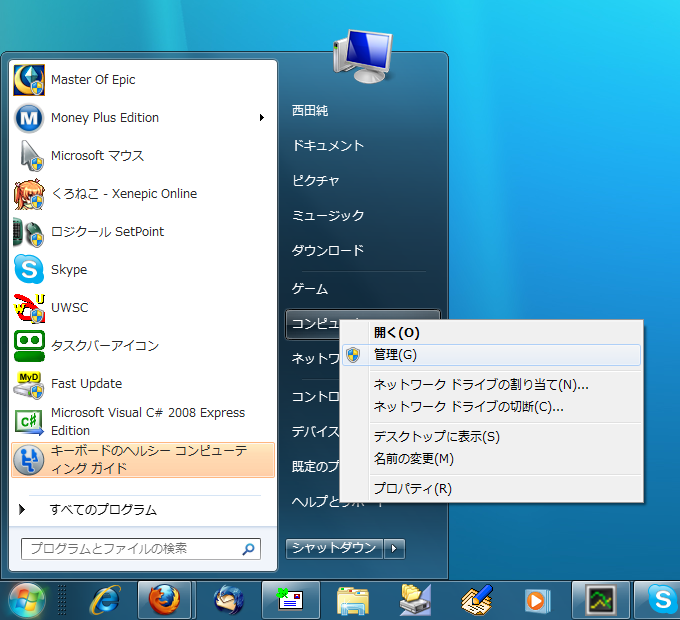Open ミュージック in the start menu
Image resolution: width=680 pixels, height=620 pixels.
tap(328, 215)
